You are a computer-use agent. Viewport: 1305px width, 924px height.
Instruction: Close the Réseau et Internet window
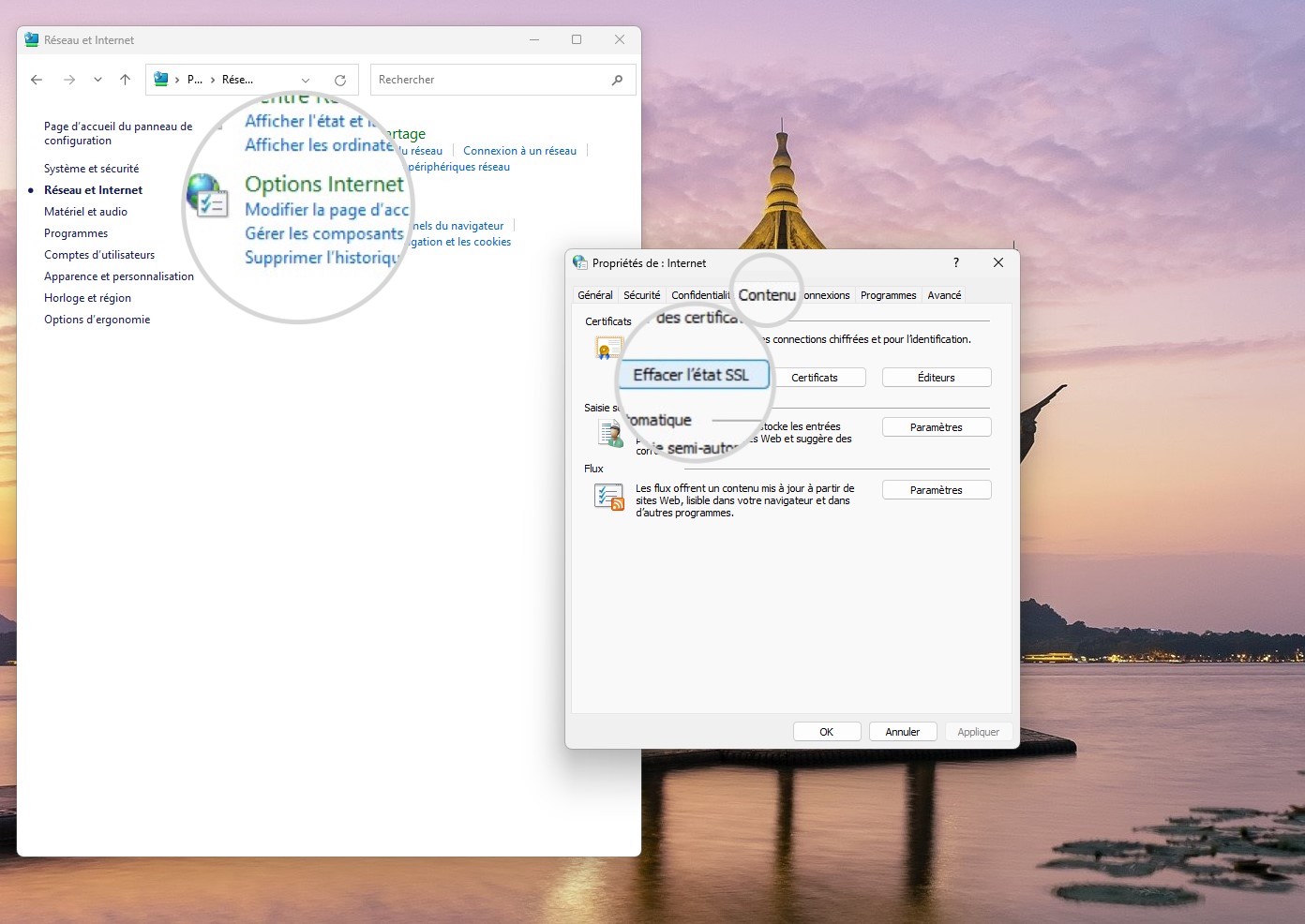click(620, 39)
